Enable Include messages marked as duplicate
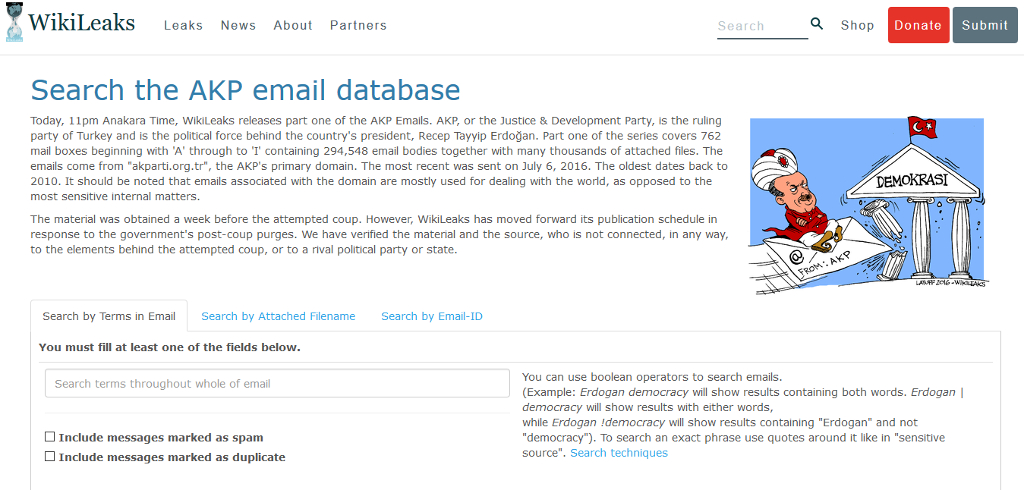This screenshot has height=490, width=1024. click(x=50, y=457)
